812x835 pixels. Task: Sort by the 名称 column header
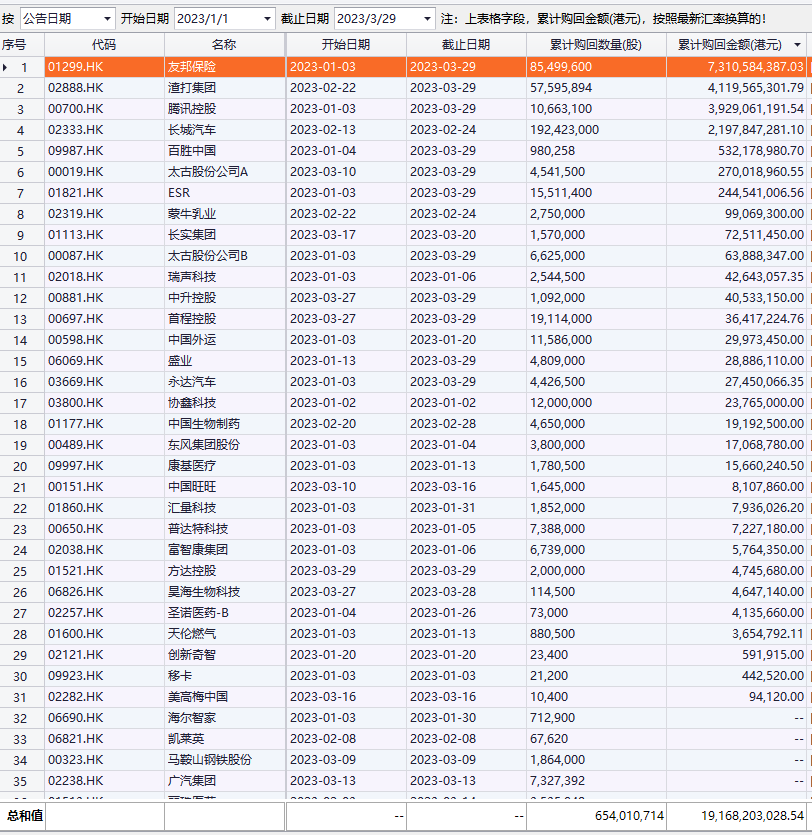224,45
